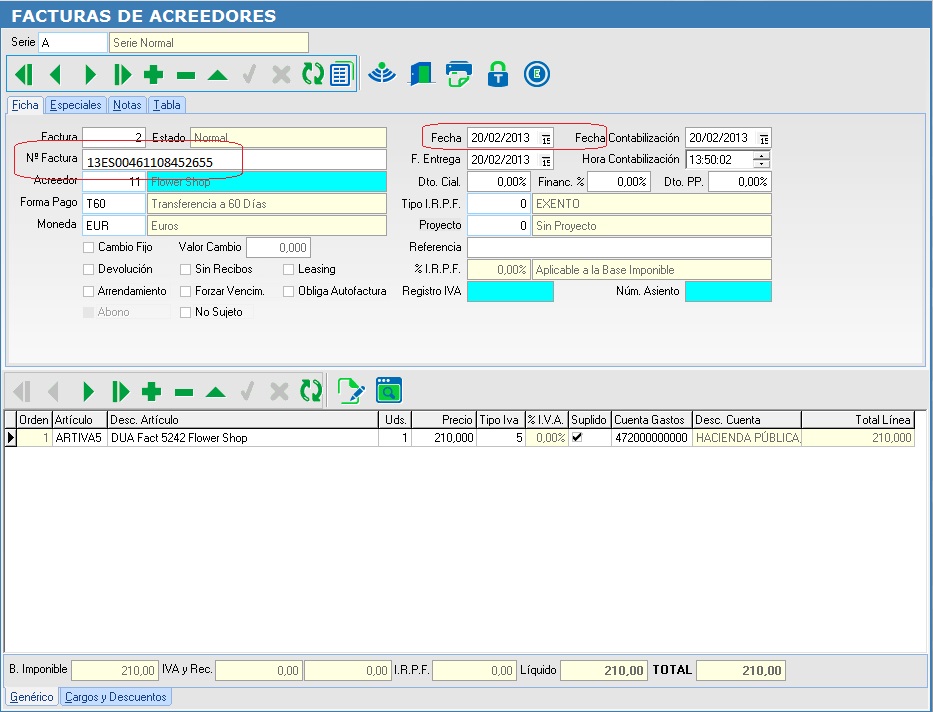Switch to the Especiales tab
The image size is (933, 712).
point(76,105)
